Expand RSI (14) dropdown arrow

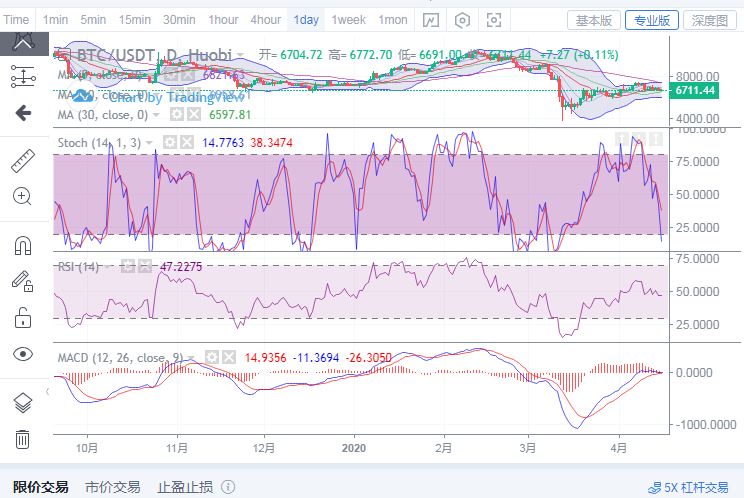coord(108,267)
